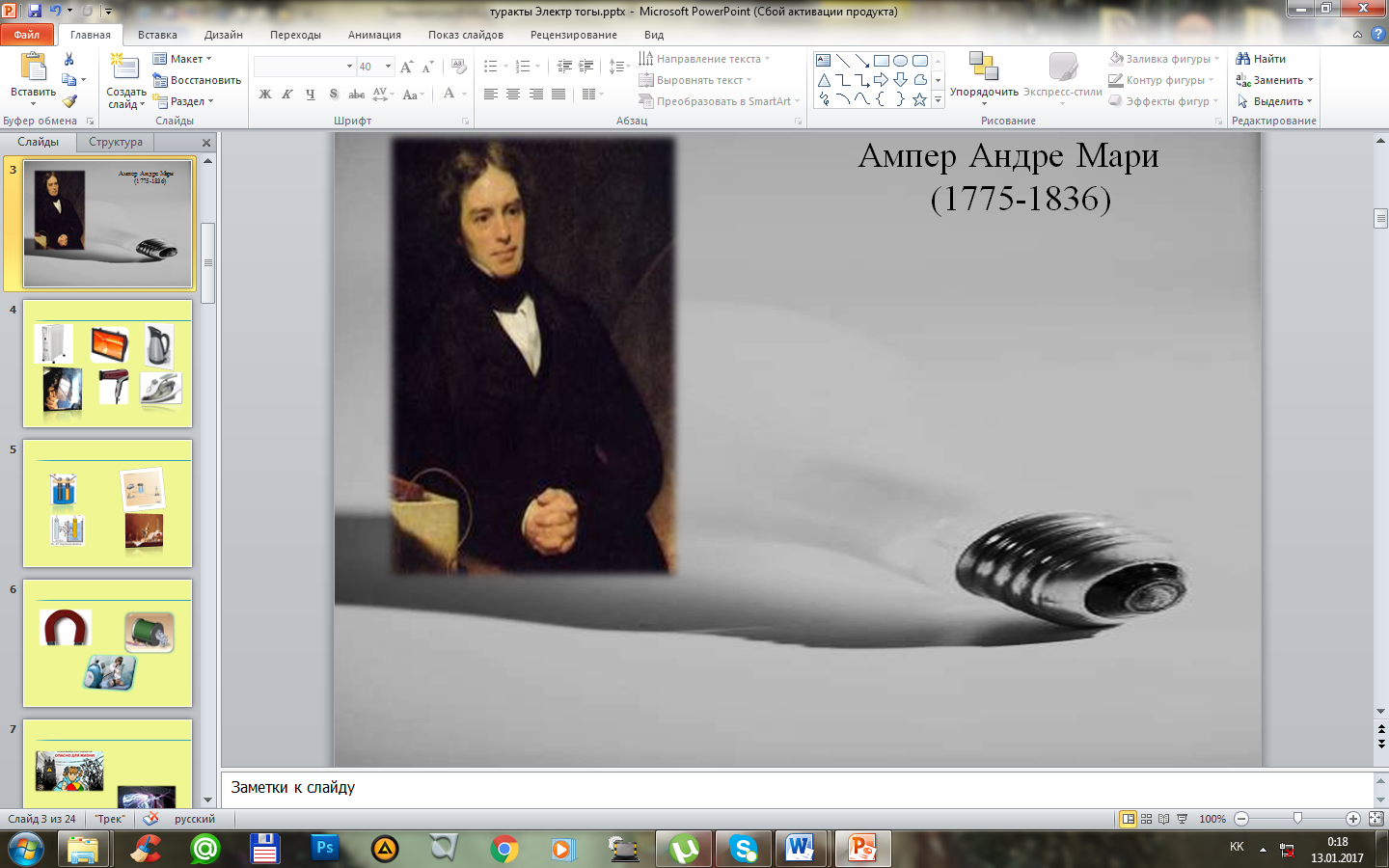The height and width of the screenshot is (868, 1389).
Task: Switch to slide sorter view icon
Action: 1146,819
